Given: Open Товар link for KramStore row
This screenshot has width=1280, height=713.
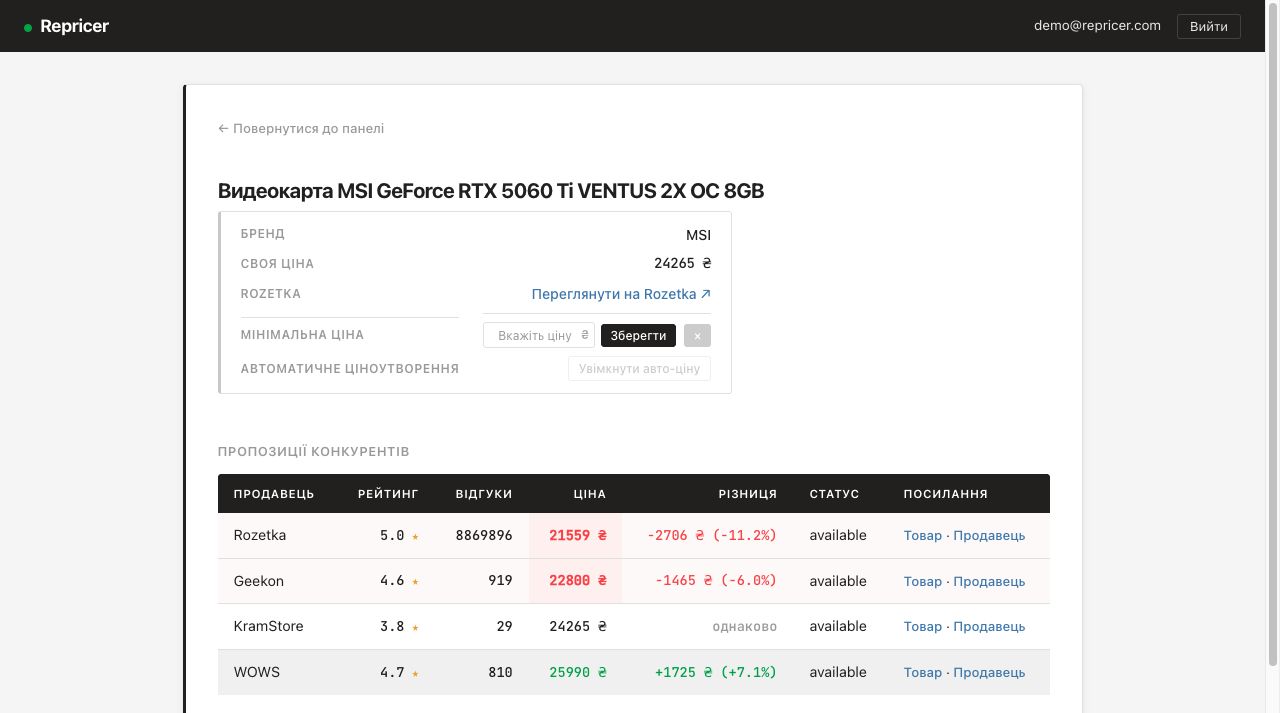Looking at the screenshot, I should [x=922, y=627].
